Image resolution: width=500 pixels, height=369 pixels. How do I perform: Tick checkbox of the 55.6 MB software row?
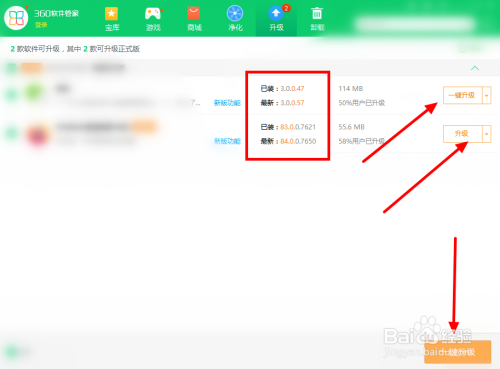coord(12,133)
